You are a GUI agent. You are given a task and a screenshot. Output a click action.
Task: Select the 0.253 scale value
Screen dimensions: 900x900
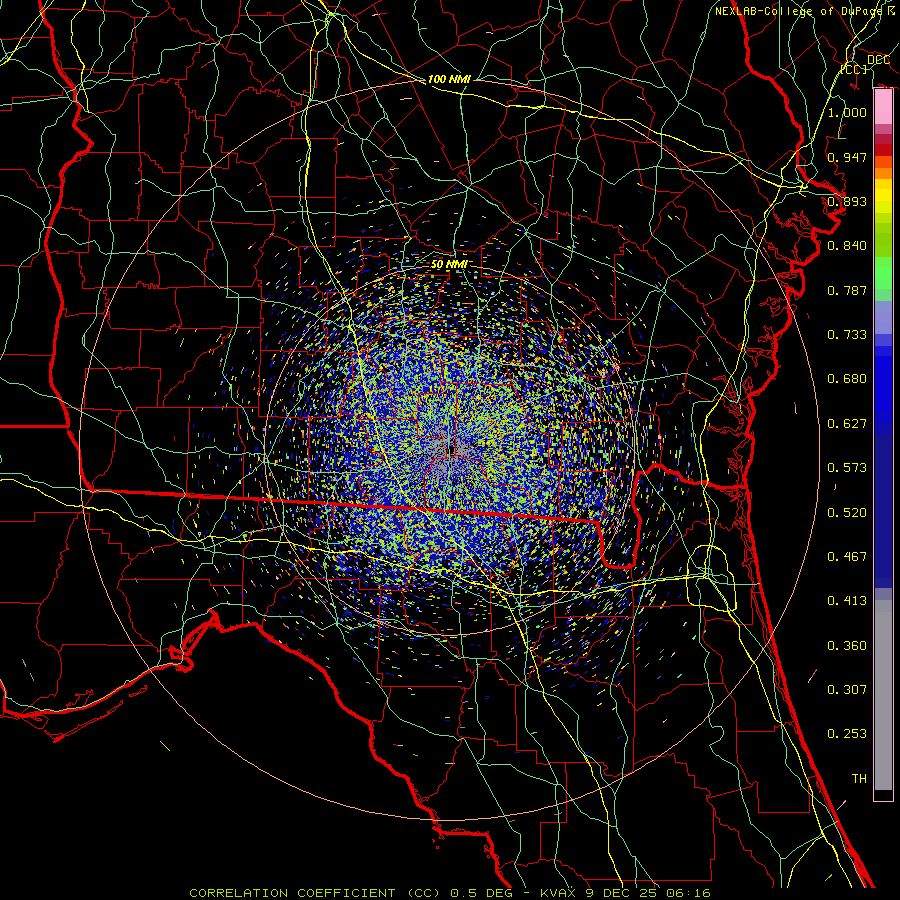click(x=847, y=734)
